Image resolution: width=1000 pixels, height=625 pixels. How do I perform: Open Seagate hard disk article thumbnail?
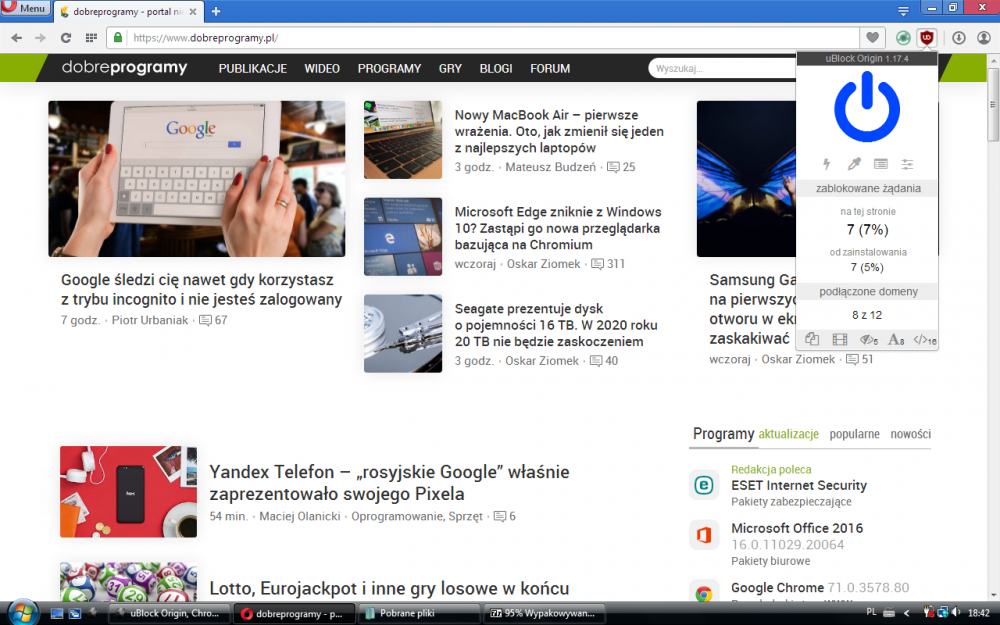coord(402,334)
